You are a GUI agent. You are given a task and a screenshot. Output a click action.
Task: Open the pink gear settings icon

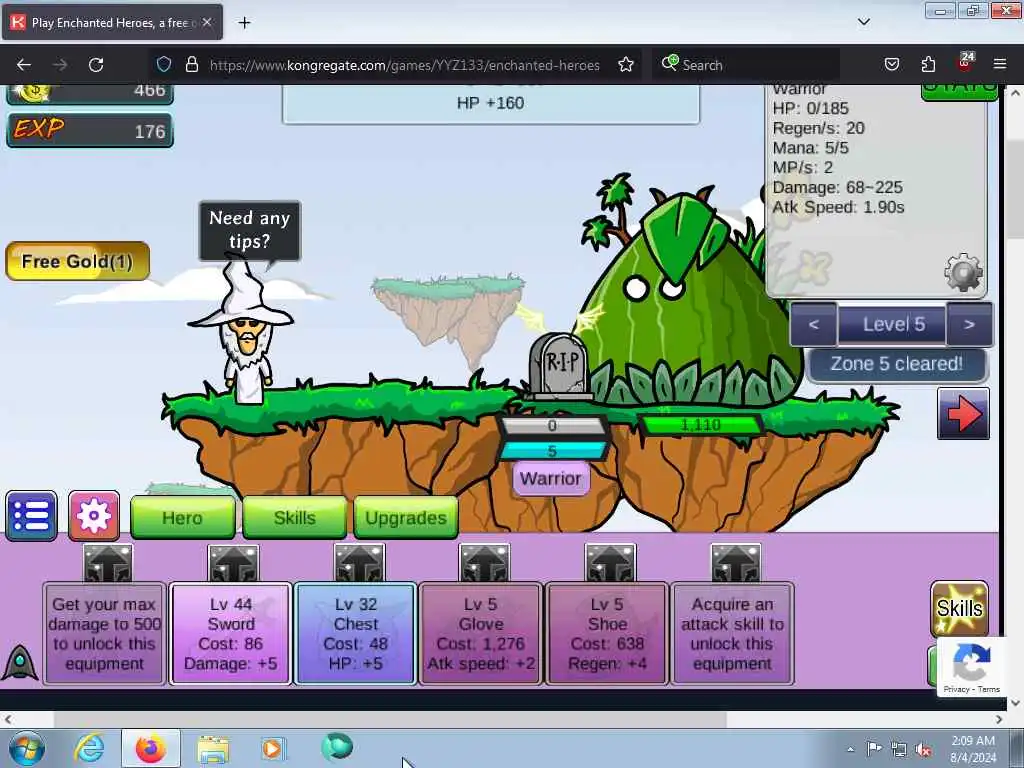pos(93,516)
